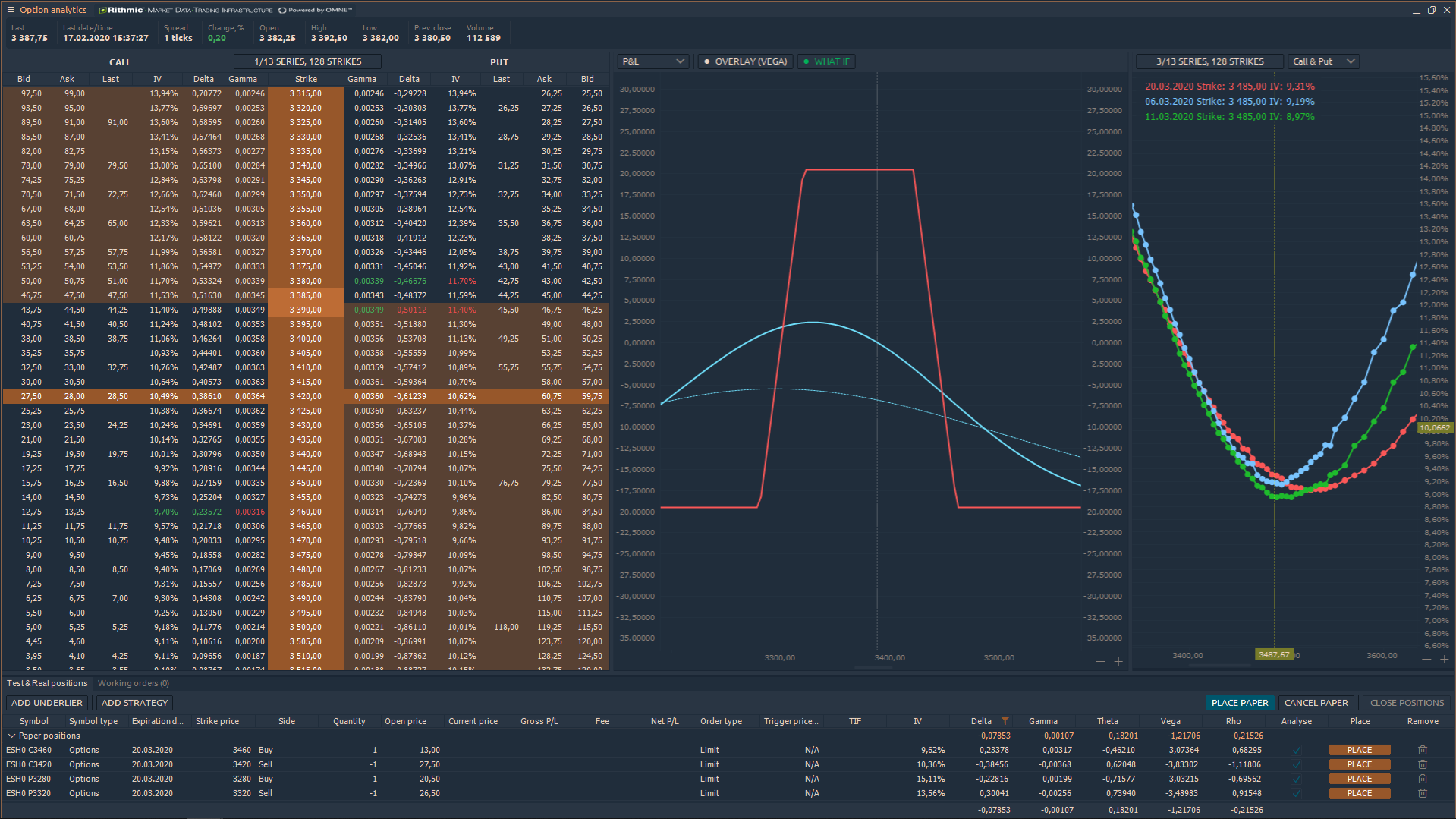Select the Test & Real positions tab
Viewport: 1456px width, 819px height.
(x=47, y=683)
